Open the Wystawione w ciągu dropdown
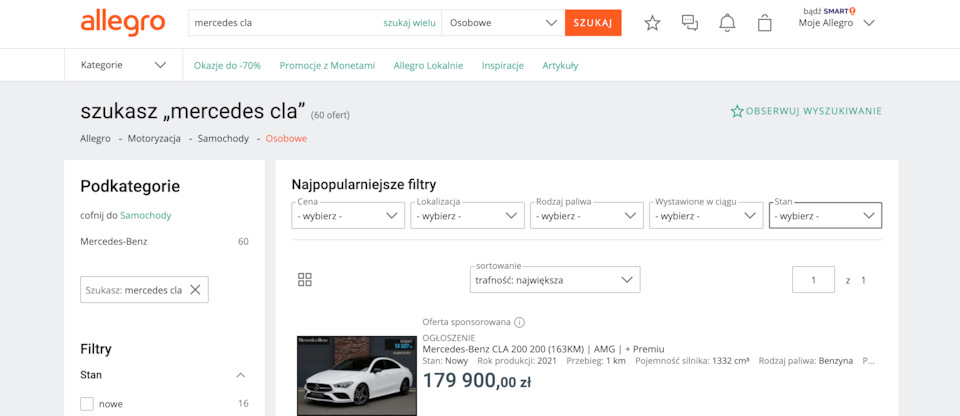Viewport: 960px width, 416px height. click(706, 216)
